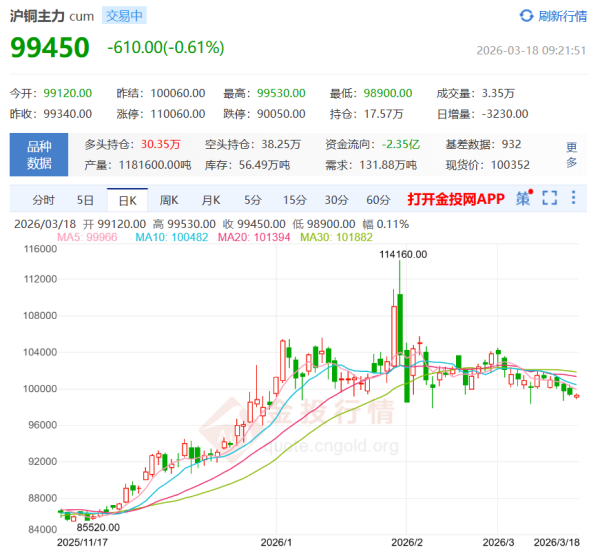
Task: Click the 昨收 value 99340.00
Action: pos(68,114)
